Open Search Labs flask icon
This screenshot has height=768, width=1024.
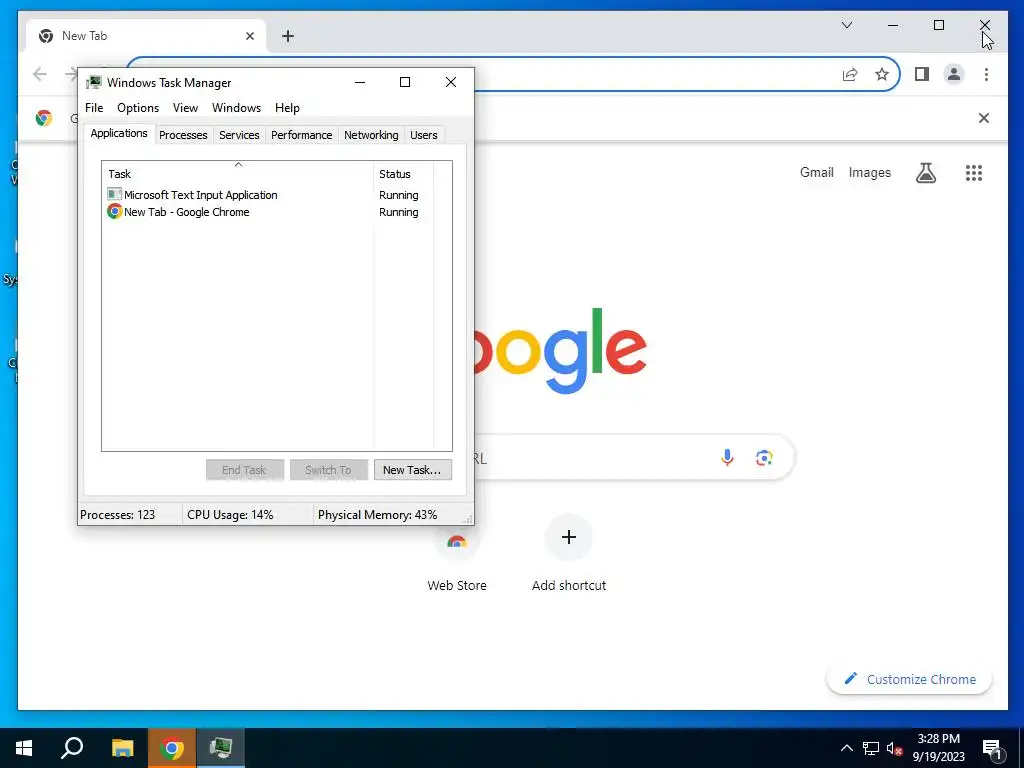[926, 172]
